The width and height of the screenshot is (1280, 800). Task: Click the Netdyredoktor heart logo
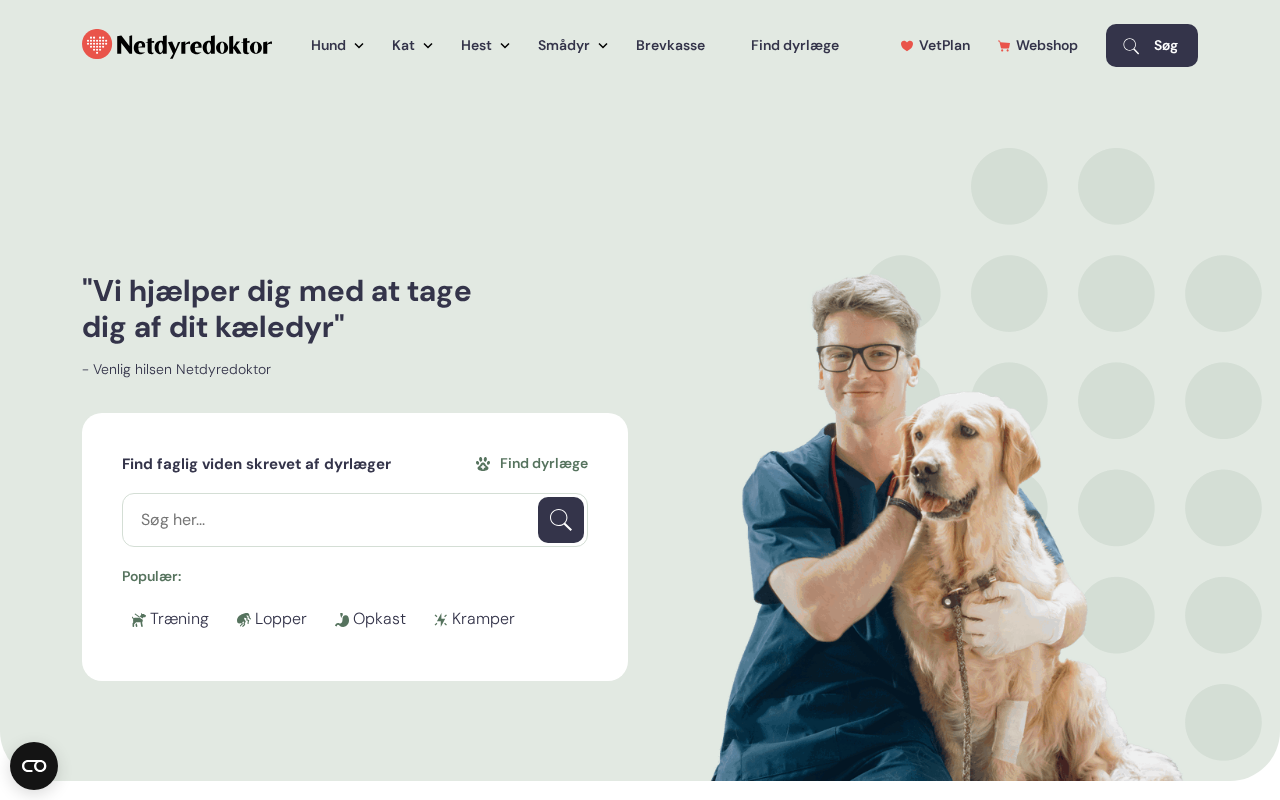pos(97,44)
